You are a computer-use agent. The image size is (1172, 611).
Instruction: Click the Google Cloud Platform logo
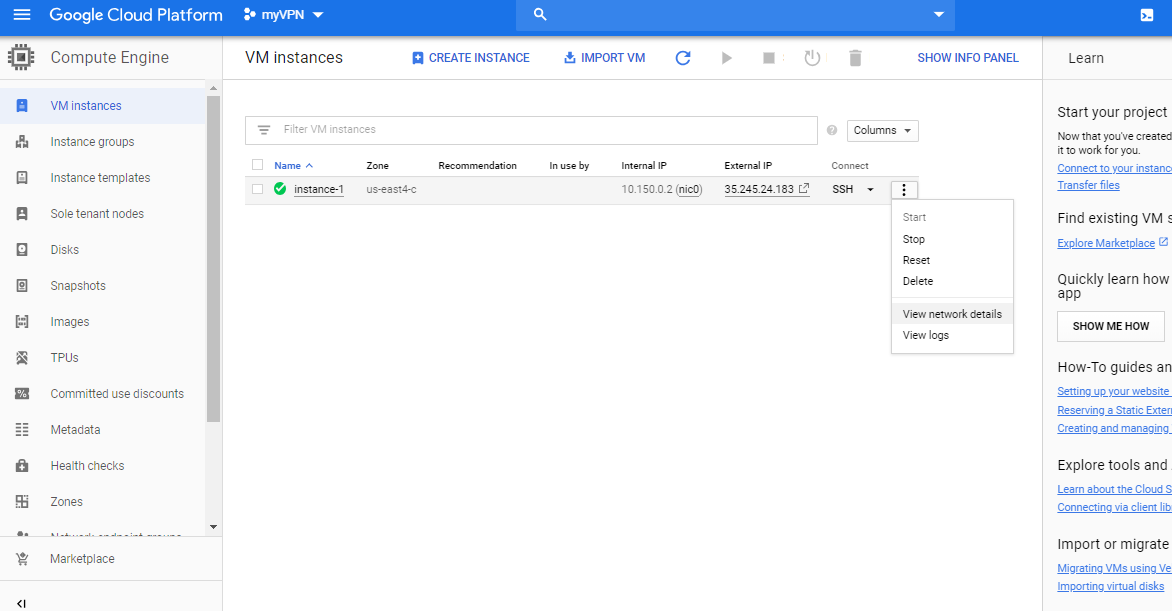[136, 15]
